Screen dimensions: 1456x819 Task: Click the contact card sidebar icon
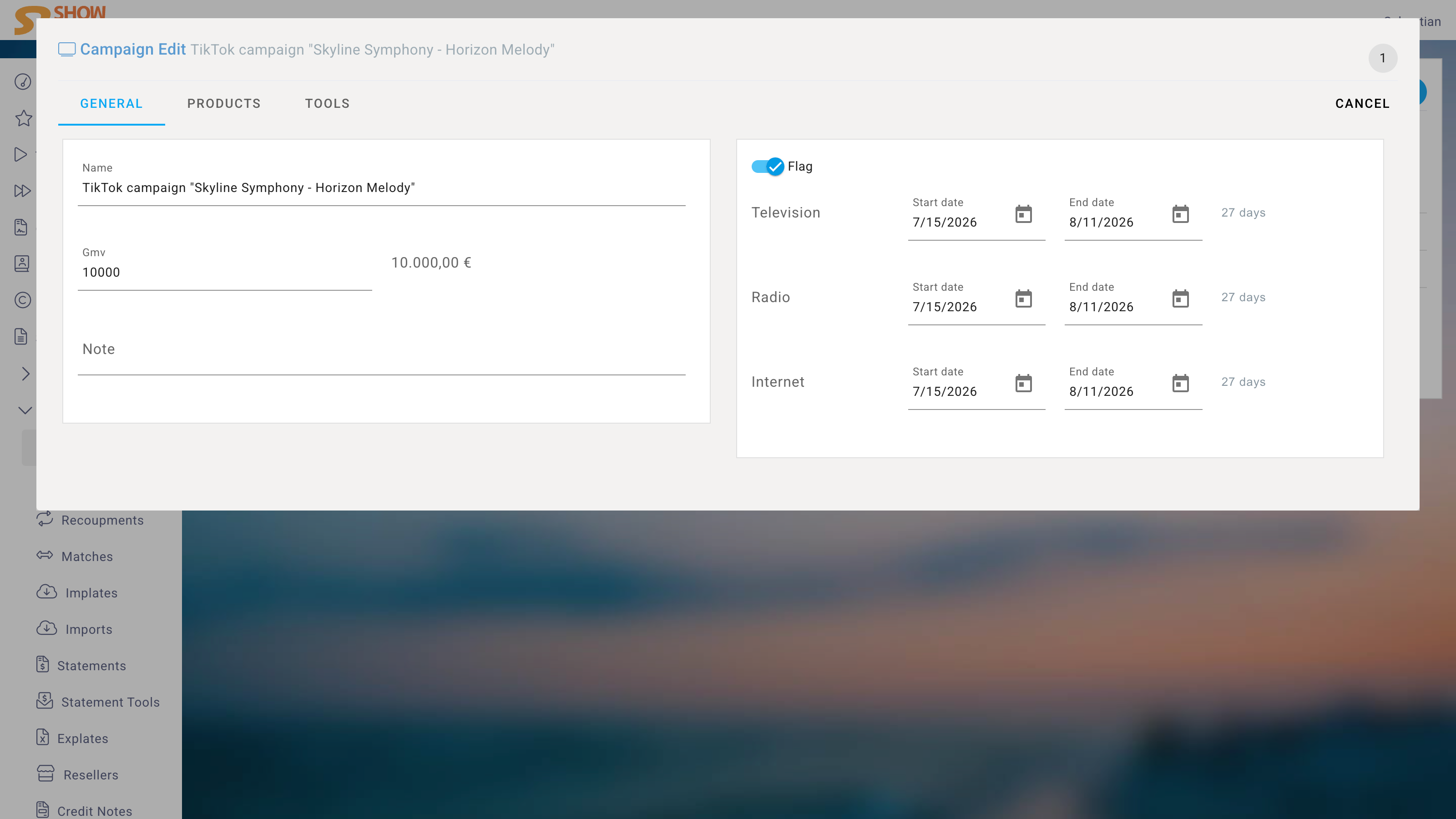point(21,263)
